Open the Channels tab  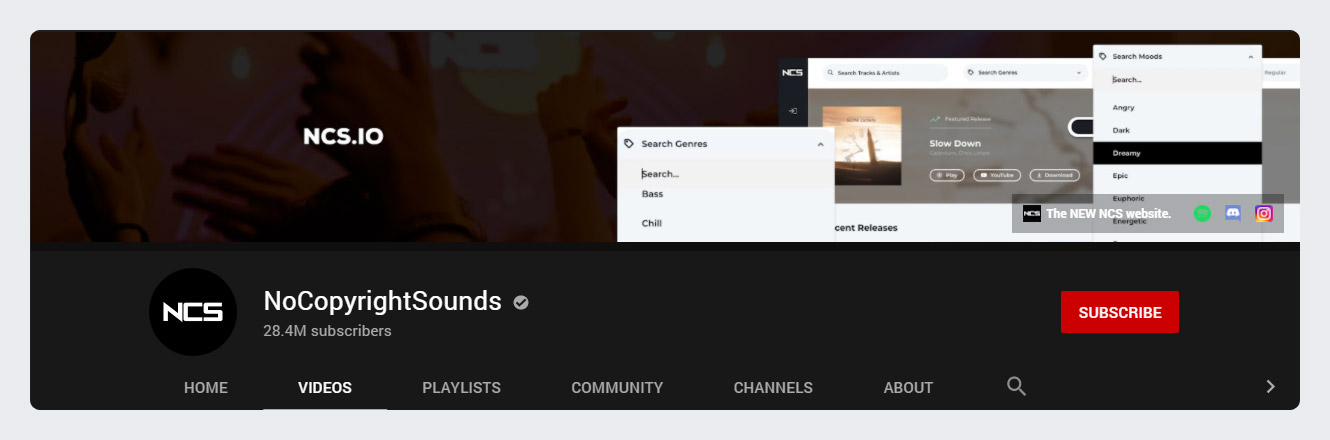tap(773, 388)
